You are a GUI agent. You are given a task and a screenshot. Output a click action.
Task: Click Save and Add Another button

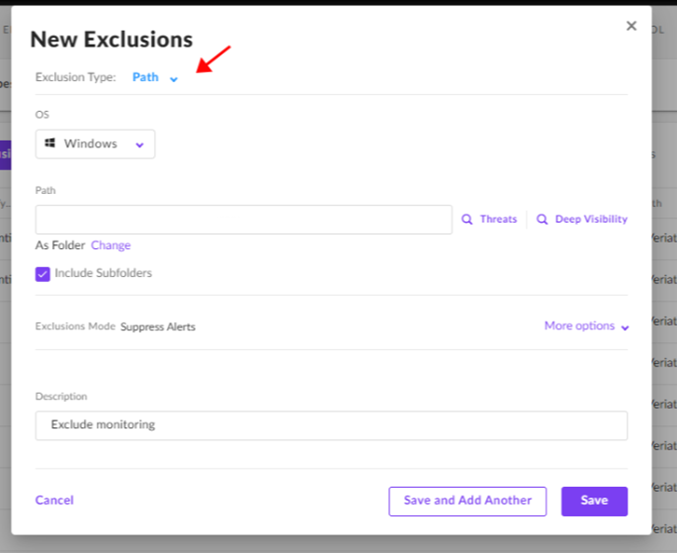[x=468, y=501]
